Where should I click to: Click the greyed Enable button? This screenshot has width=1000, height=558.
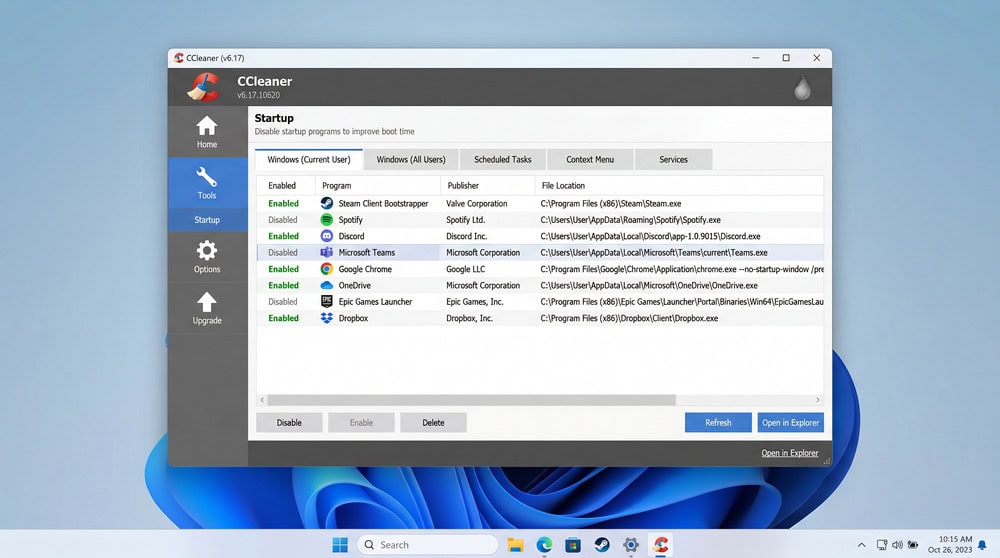point(361,422)
